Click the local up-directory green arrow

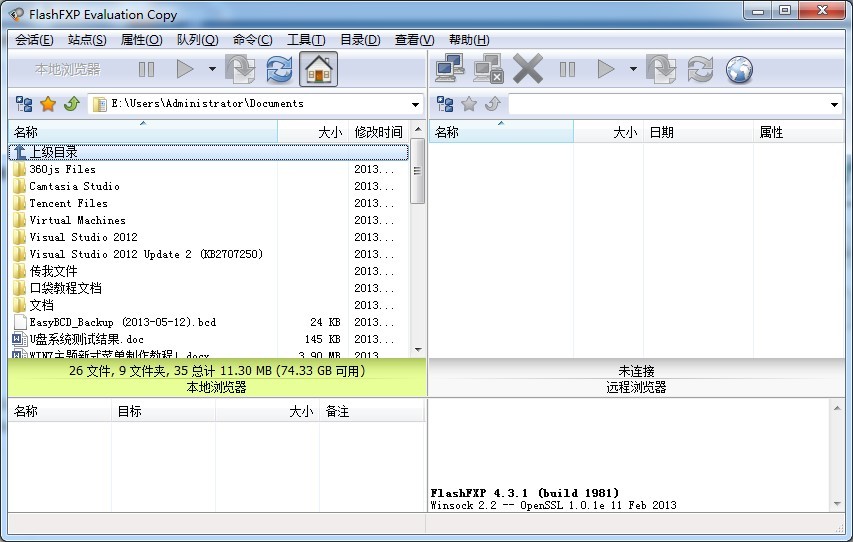click(72, 103)
